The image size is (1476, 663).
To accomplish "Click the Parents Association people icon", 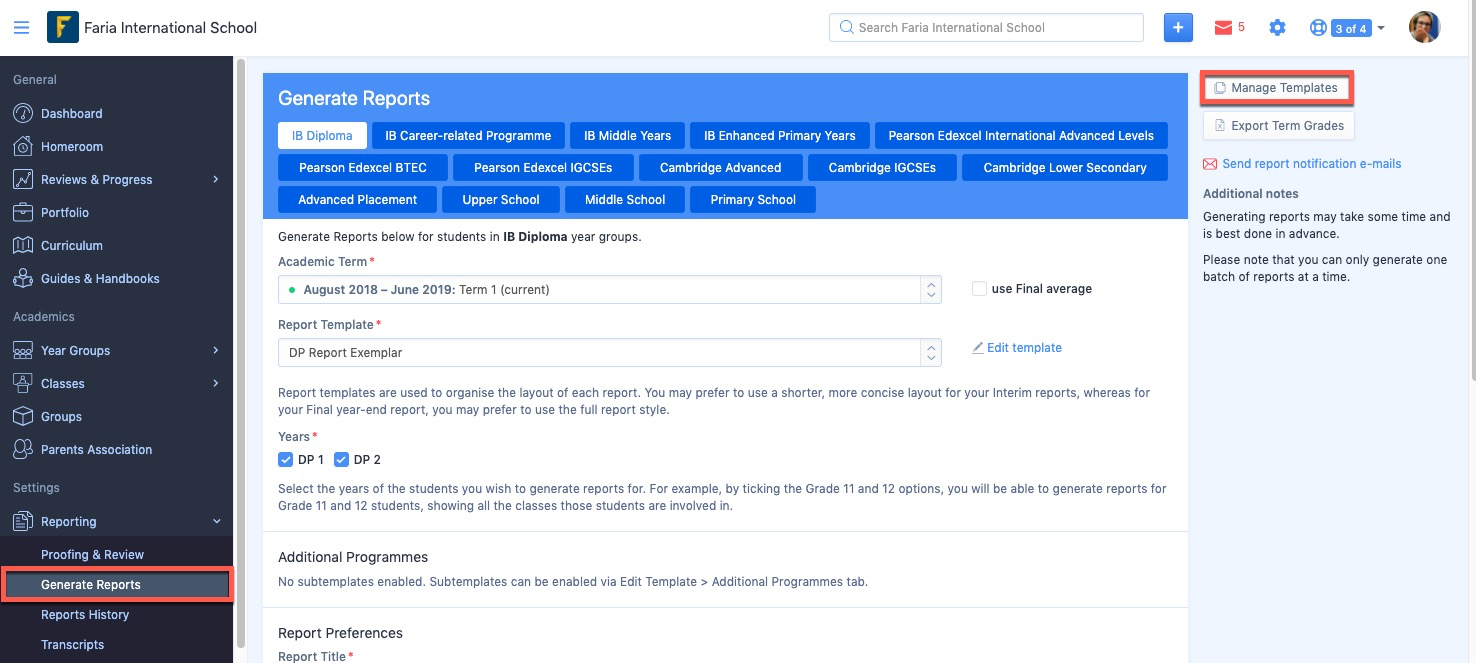I will [23, 449].
